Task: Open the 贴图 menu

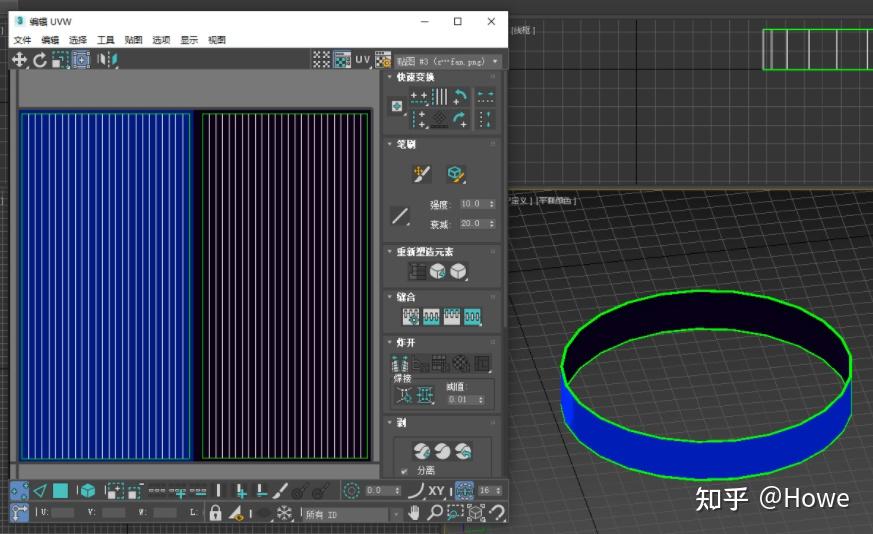Action: coord(134,40)
